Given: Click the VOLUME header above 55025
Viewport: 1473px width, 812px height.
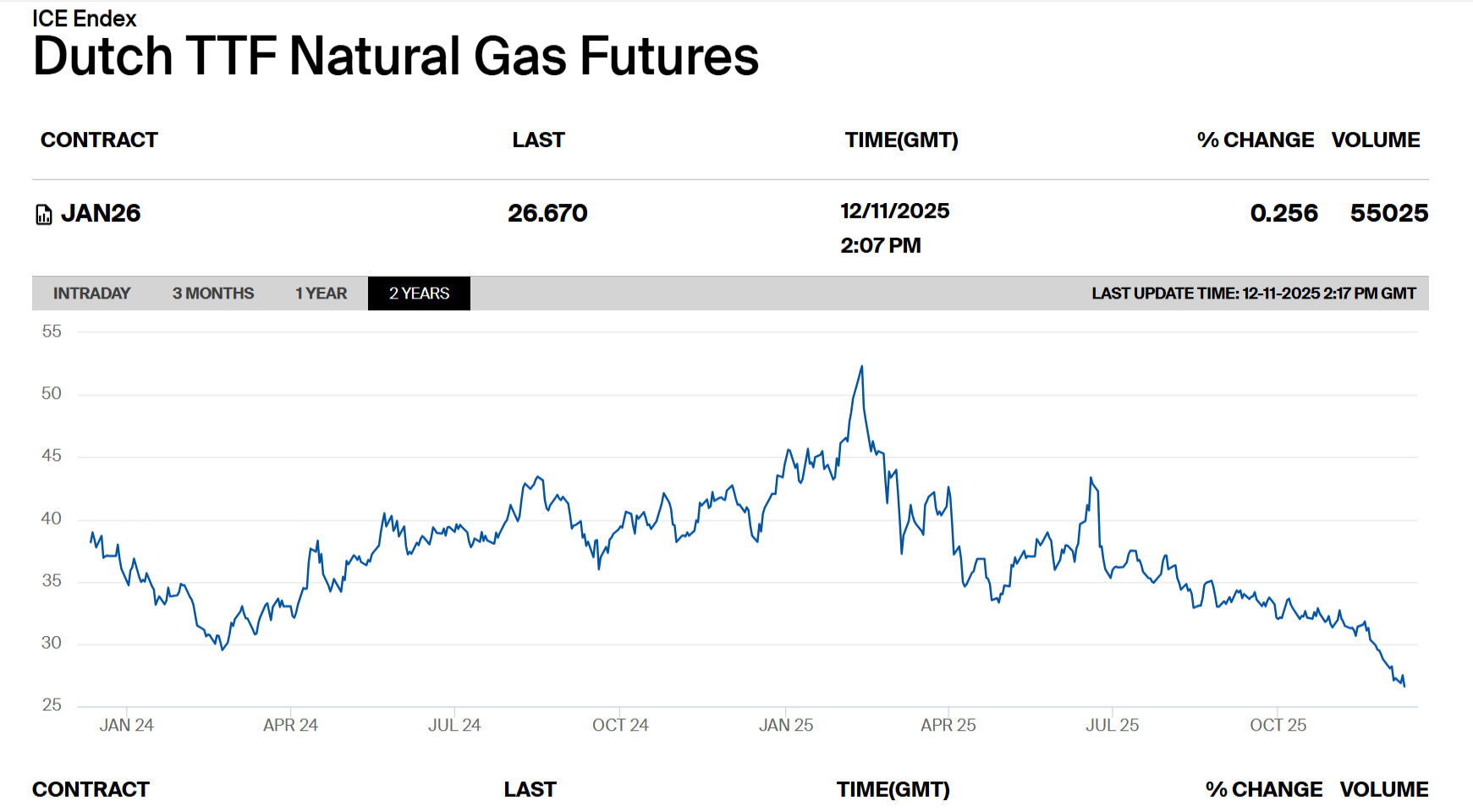Looking at the screenshot, I should tap(1375, 140).
